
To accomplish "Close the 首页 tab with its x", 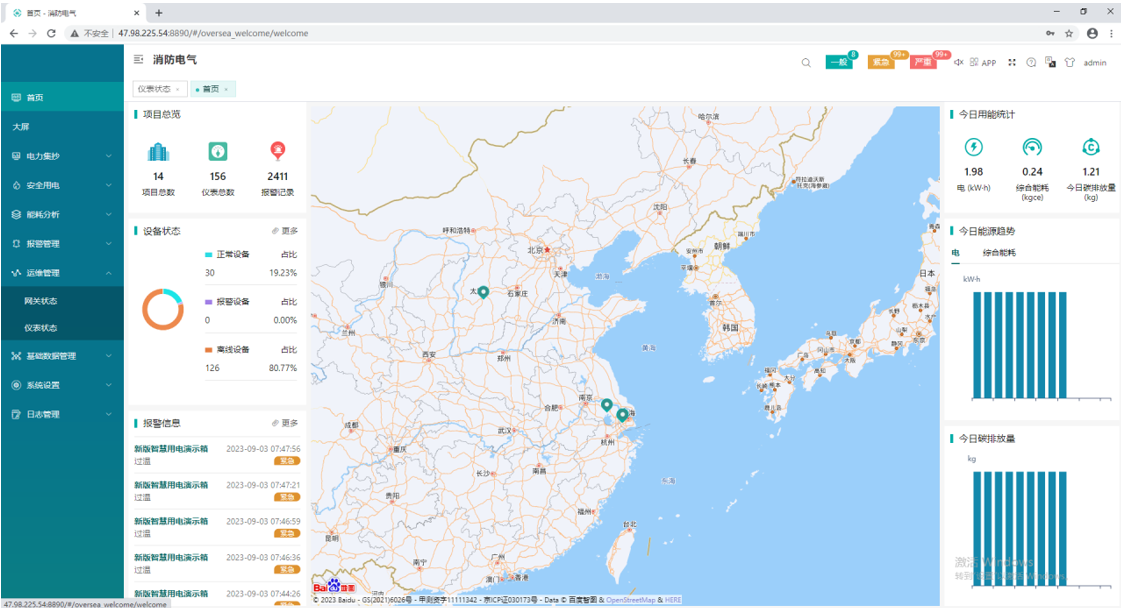I will pyautogui.click(x=226, y=89).
